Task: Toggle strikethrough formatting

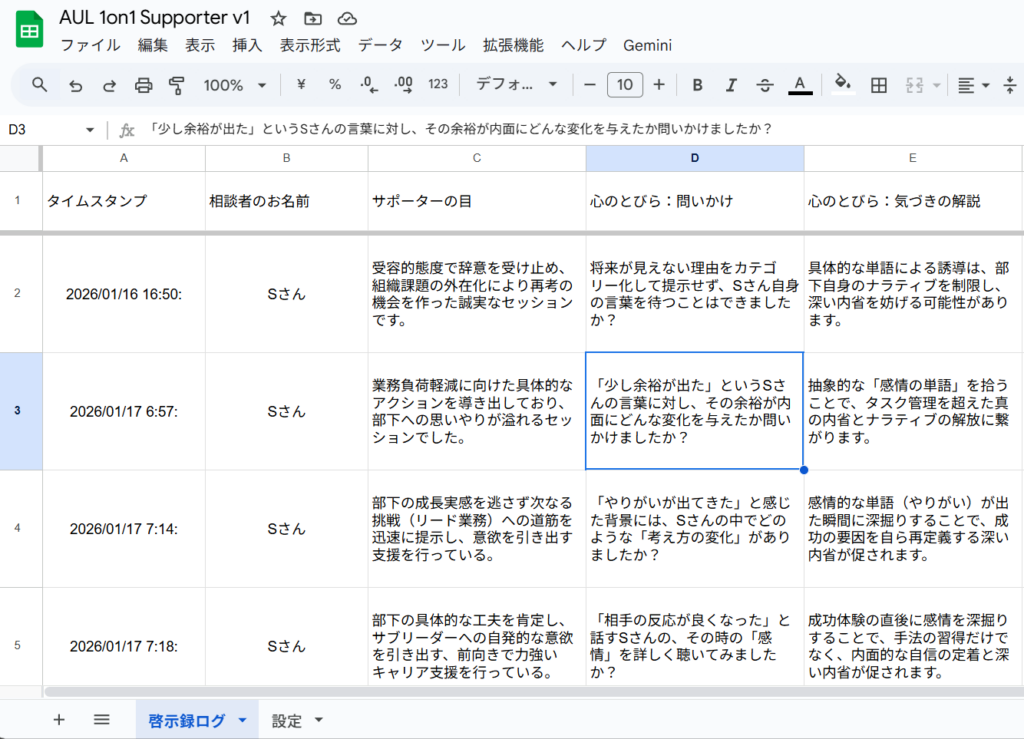Action: tap(765, 85)
